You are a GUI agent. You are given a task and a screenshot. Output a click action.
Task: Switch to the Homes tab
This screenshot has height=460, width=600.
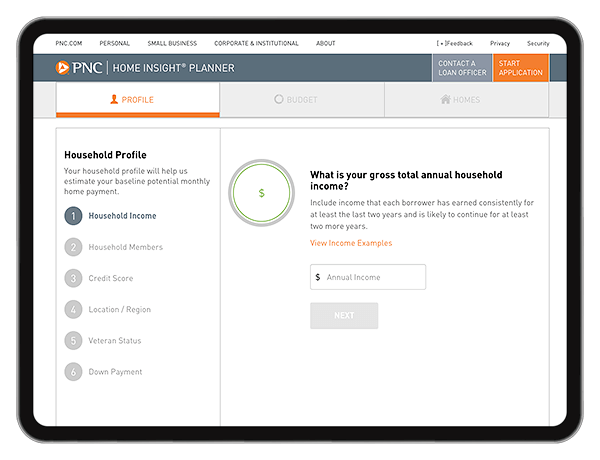click(466, 100)
